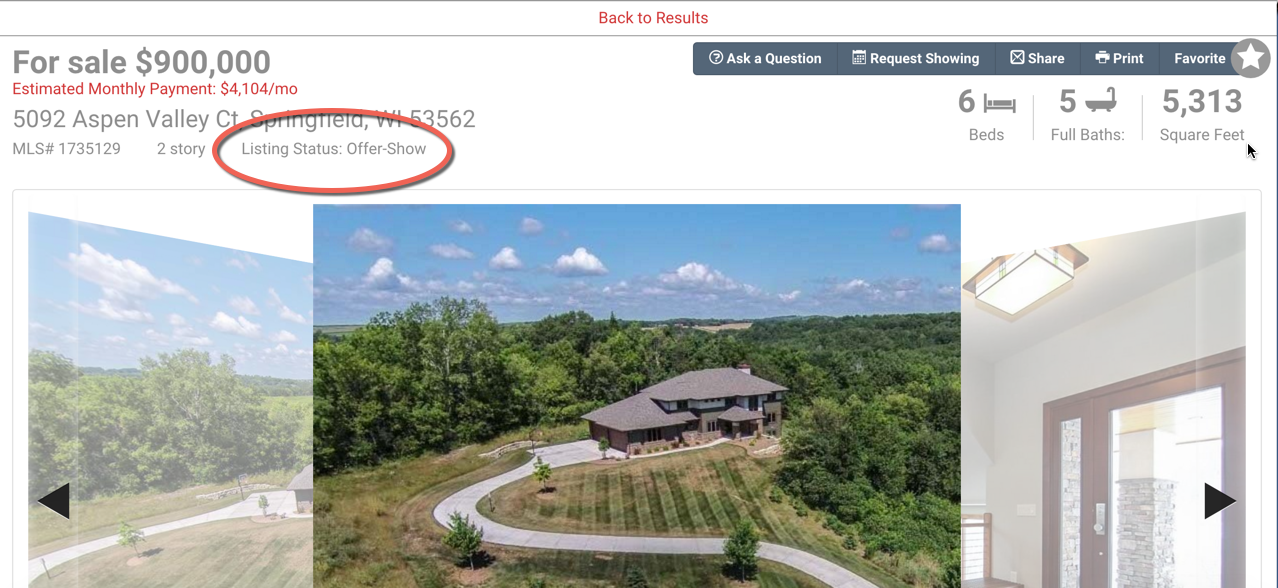
Task: Click the Favorite star icon
Action: coord(1250,58)
